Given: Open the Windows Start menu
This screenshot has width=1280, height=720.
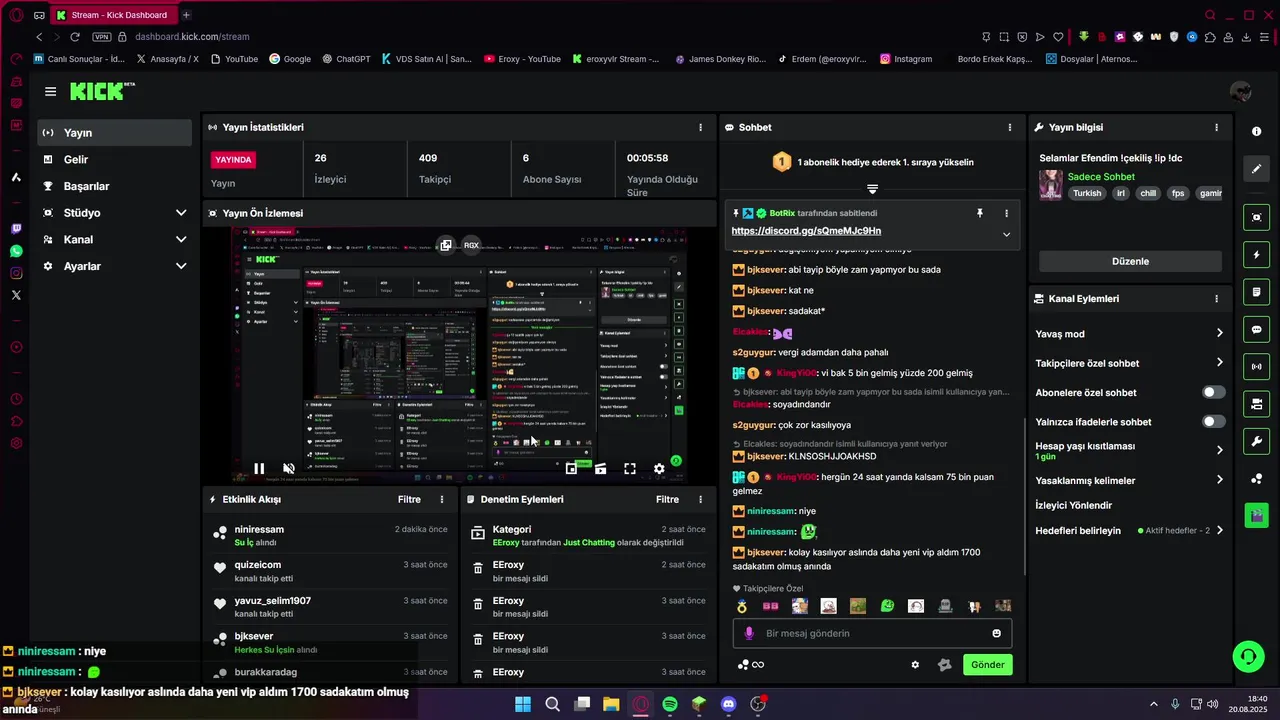Looking at the screenshot, I should (523, 704).
